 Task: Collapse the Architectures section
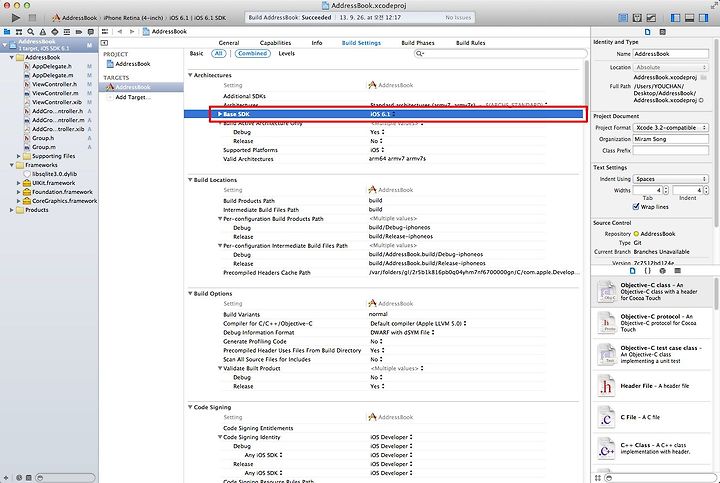(190, 75)
